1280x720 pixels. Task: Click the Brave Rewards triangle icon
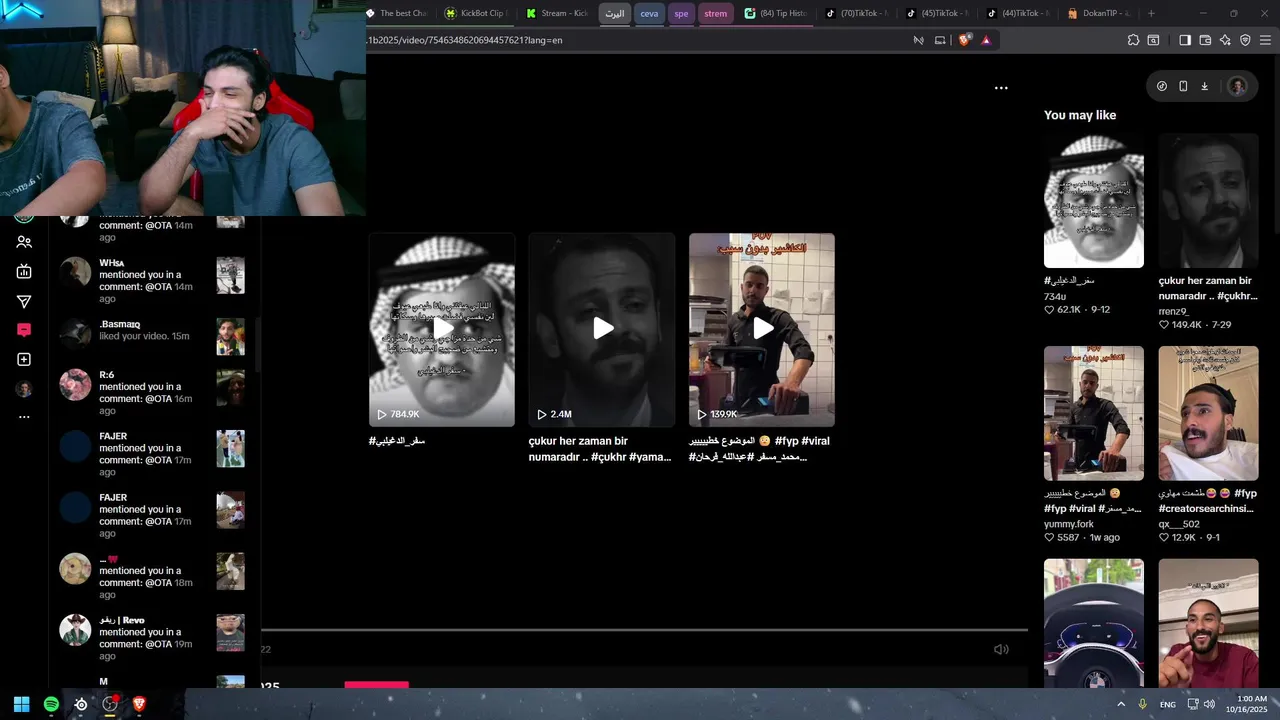coord(986,40)
